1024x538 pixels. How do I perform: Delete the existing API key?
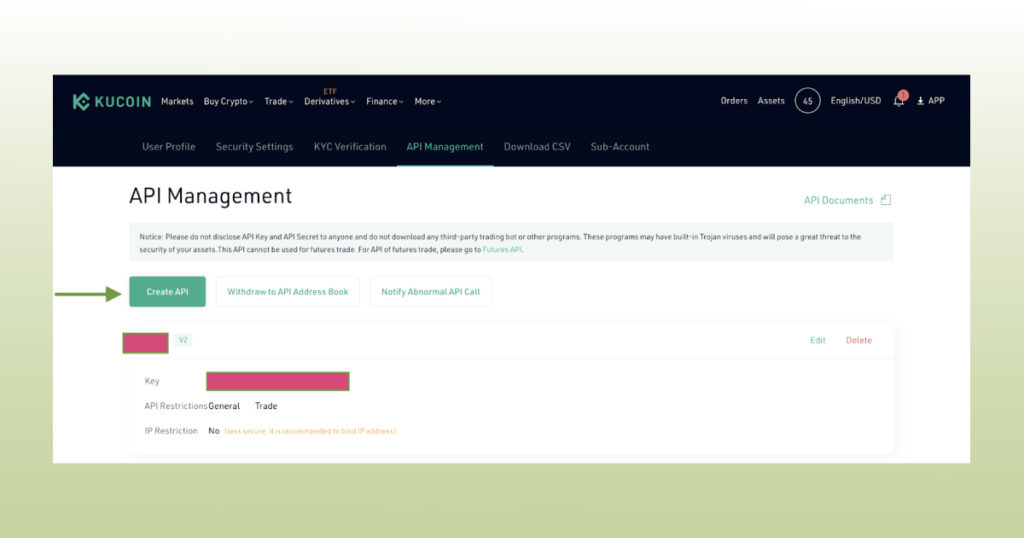[x=859, y=340]
